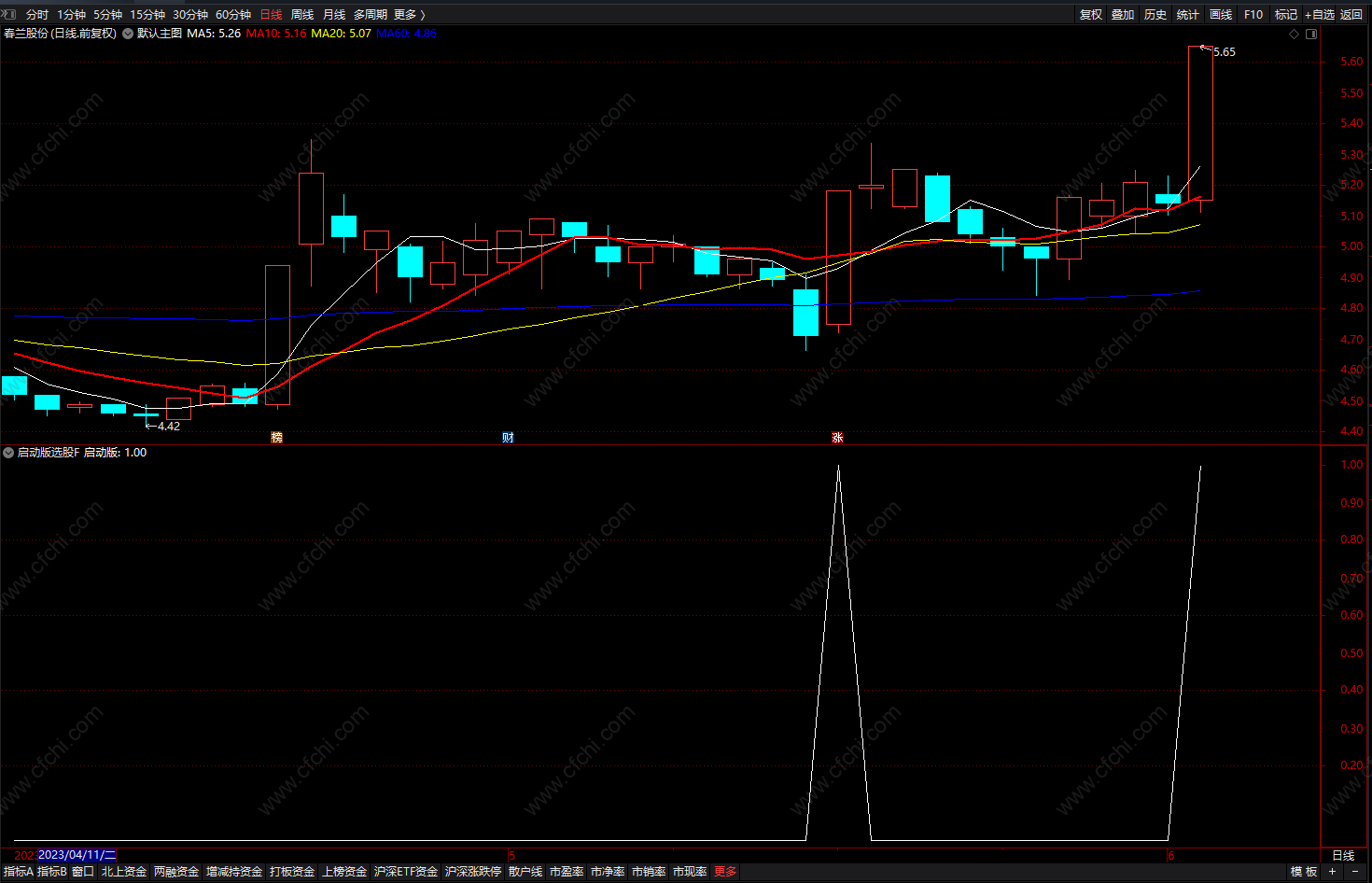Activate the 画线 drawing tool button
Viewport: 1372px width, 883px height.
click(1221, 15)
